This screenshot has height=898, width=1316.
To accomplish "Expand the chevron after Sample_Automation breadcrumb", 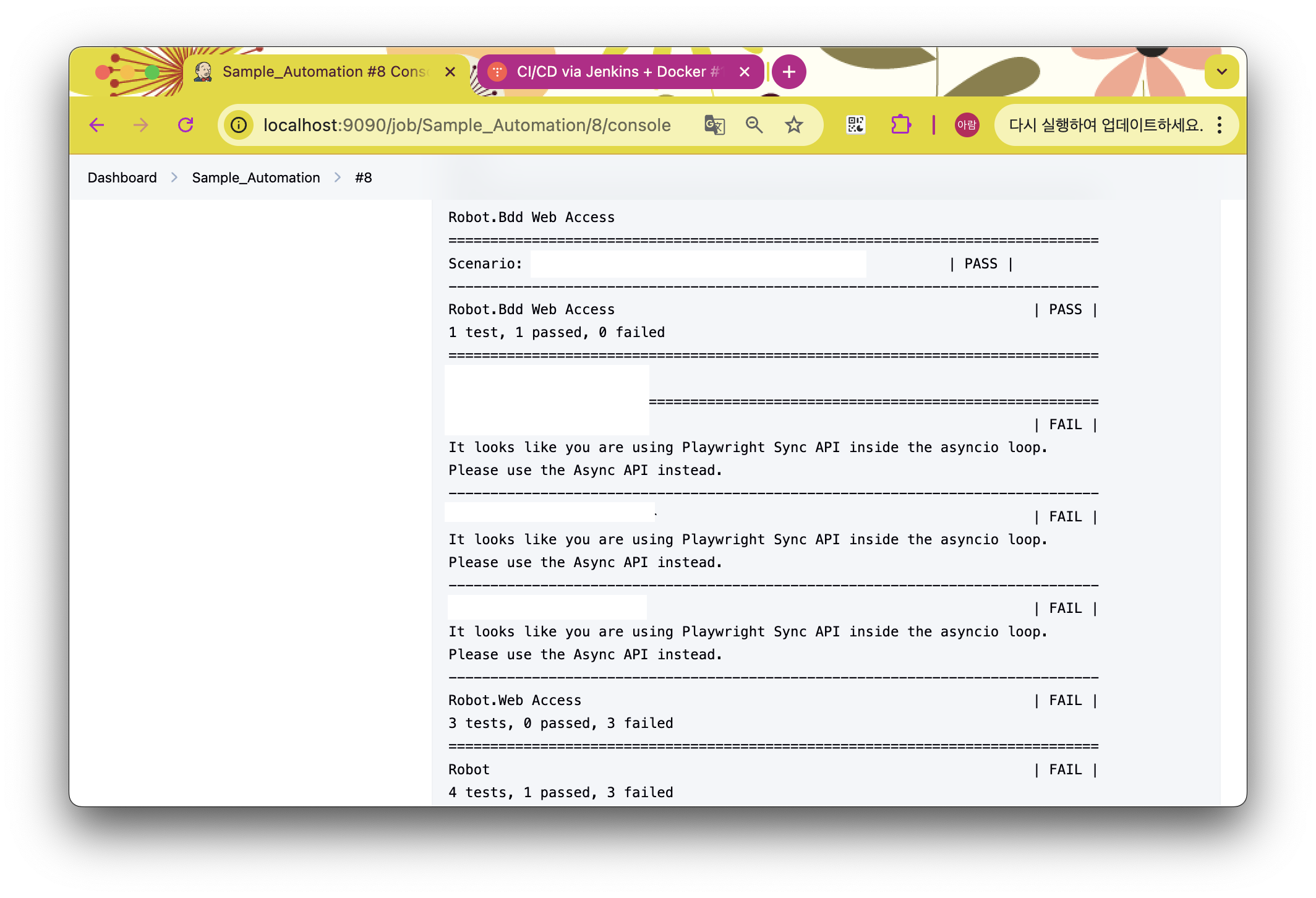I will click(338, 177).
